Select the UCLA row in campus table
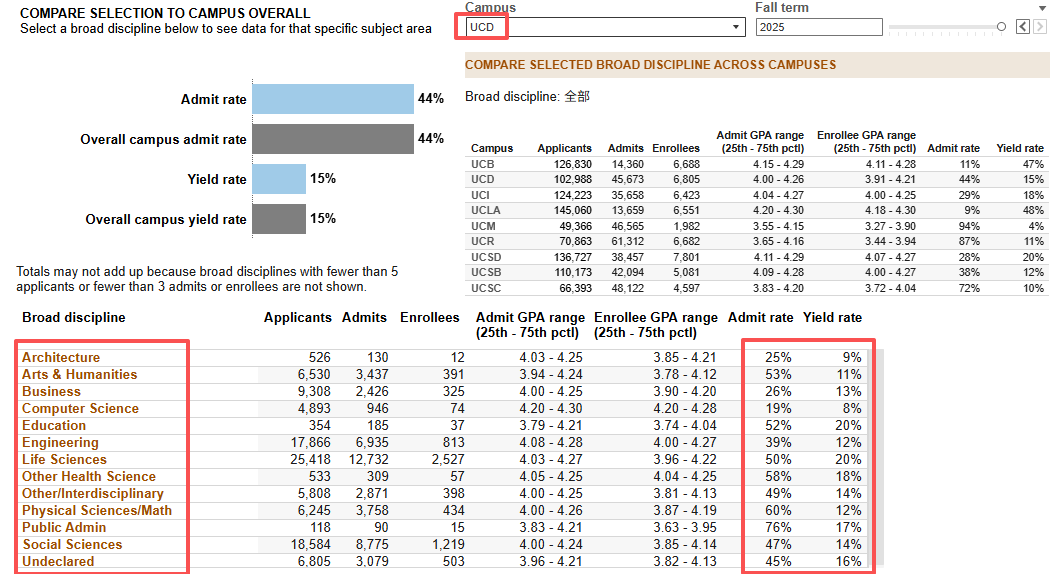 tap(757, 210)
